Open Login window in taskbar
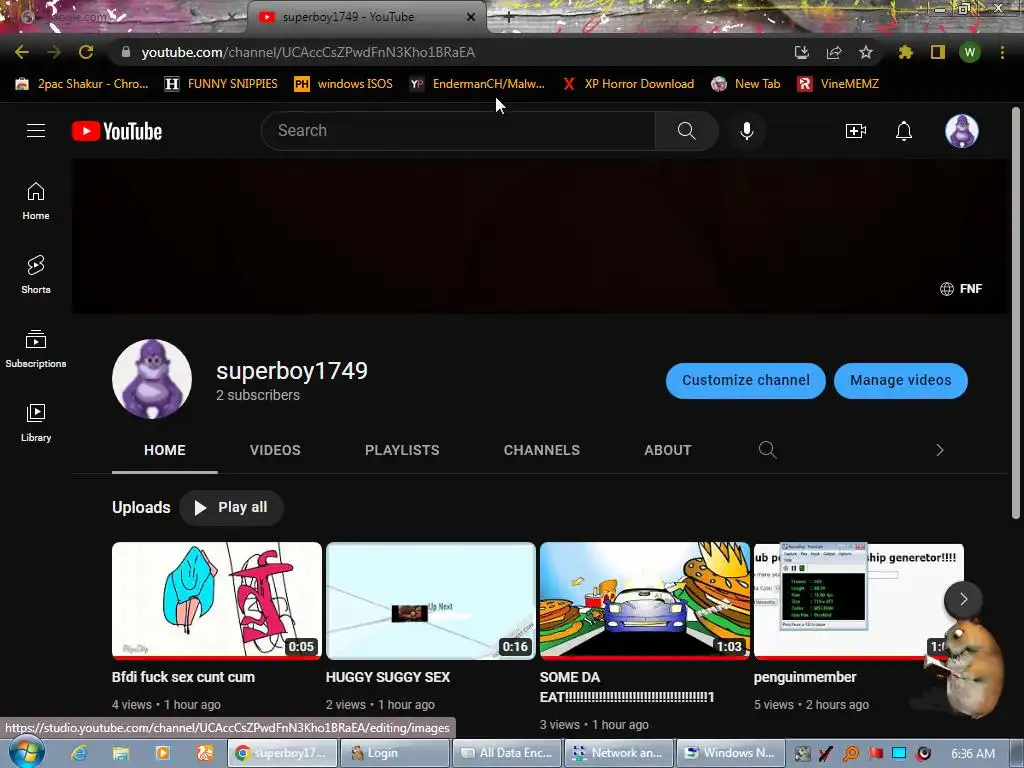This screenshot has height=768, width=1024. click(395, 753)
